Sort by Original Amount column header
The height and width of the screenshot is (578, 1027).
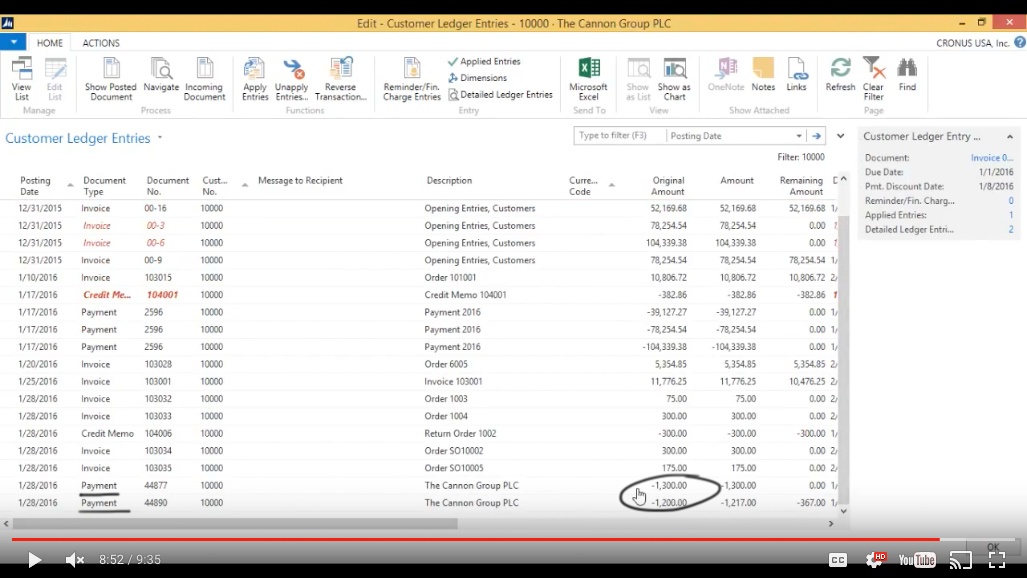(668, 185)
